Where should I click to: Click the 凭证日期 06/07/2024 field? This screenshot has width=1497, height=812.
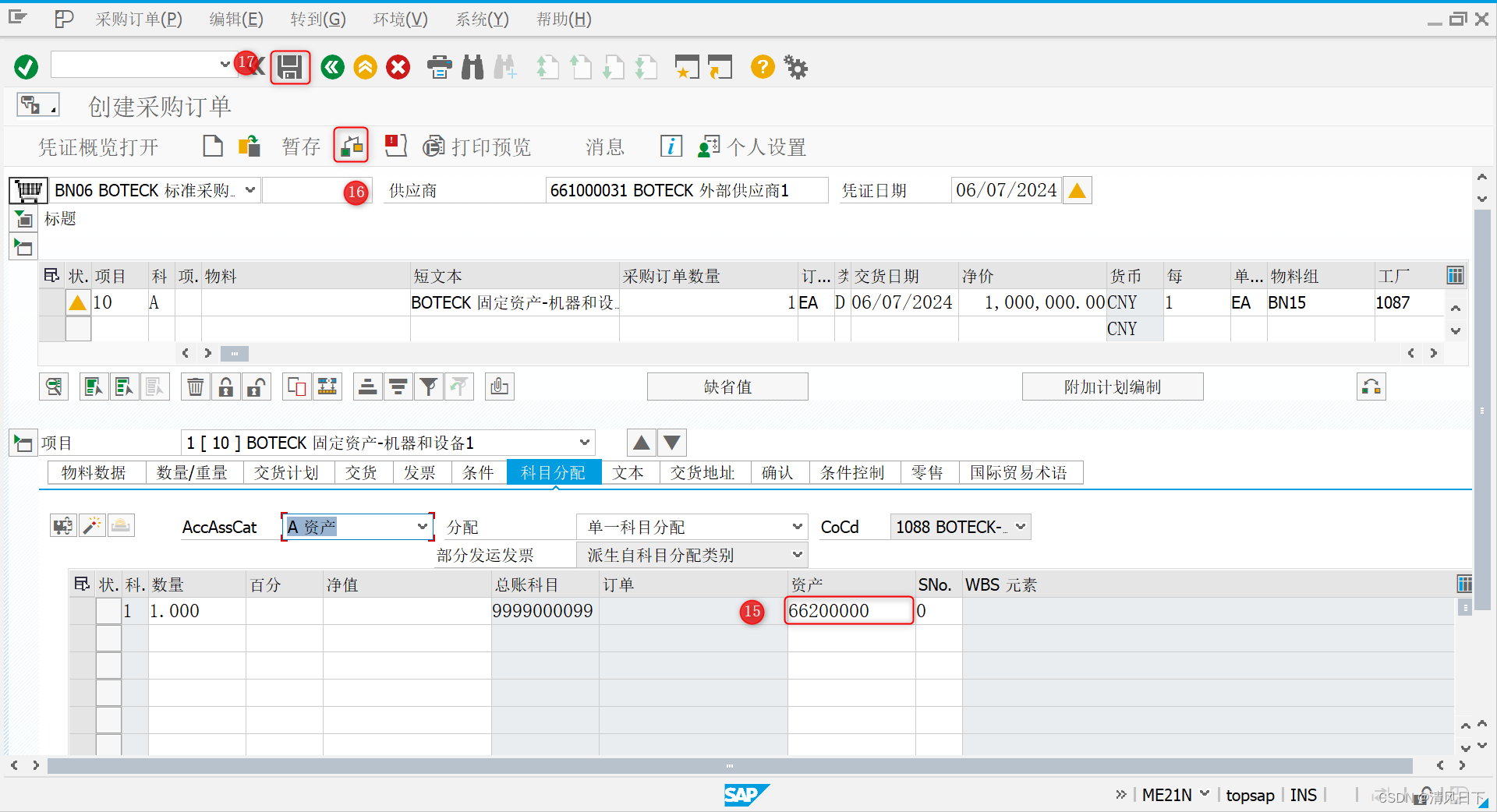tap(1006, 190)
